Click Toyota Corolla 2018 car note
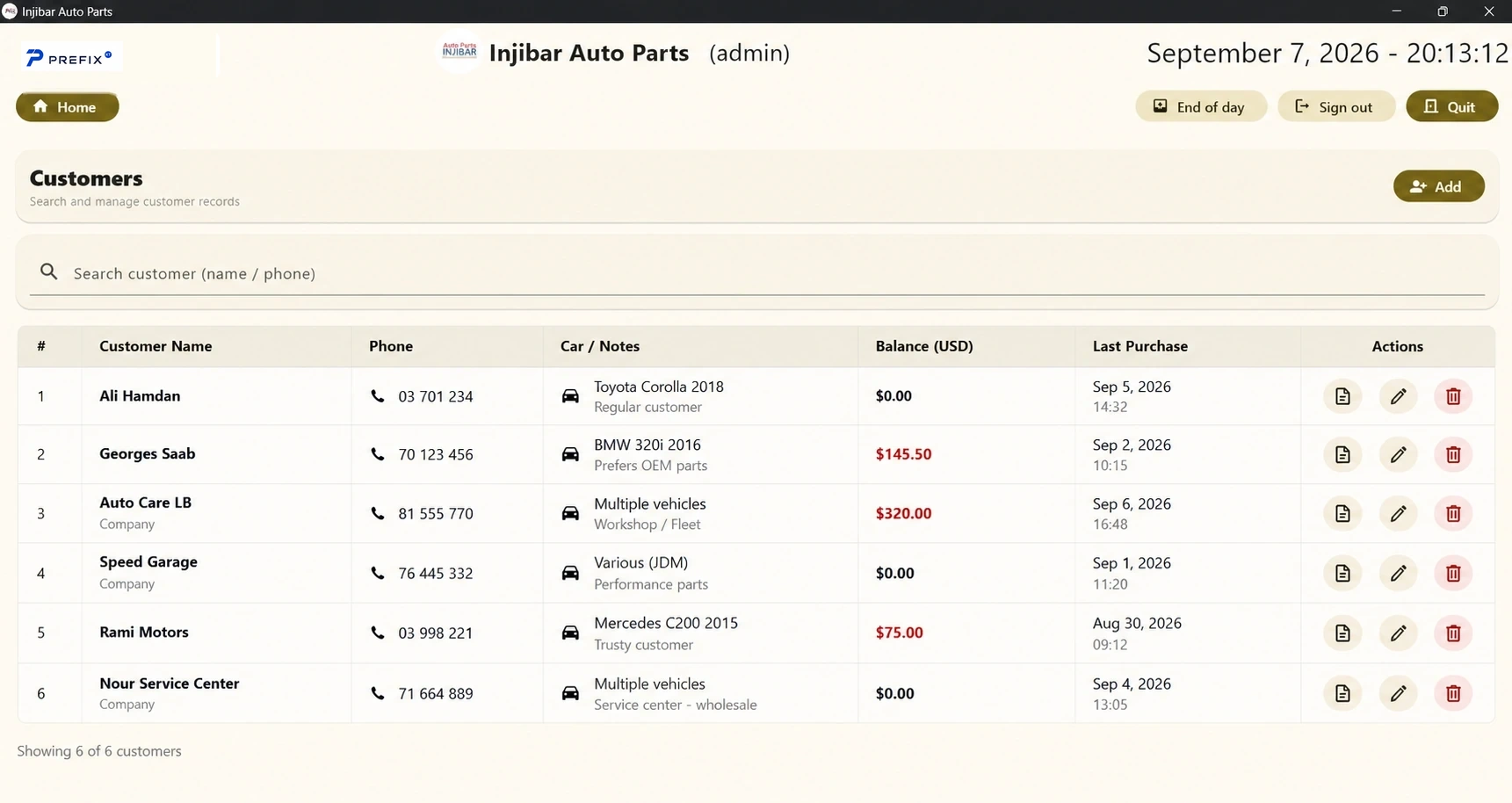Viewport: 1512px width, 803px height. [659, 387]
